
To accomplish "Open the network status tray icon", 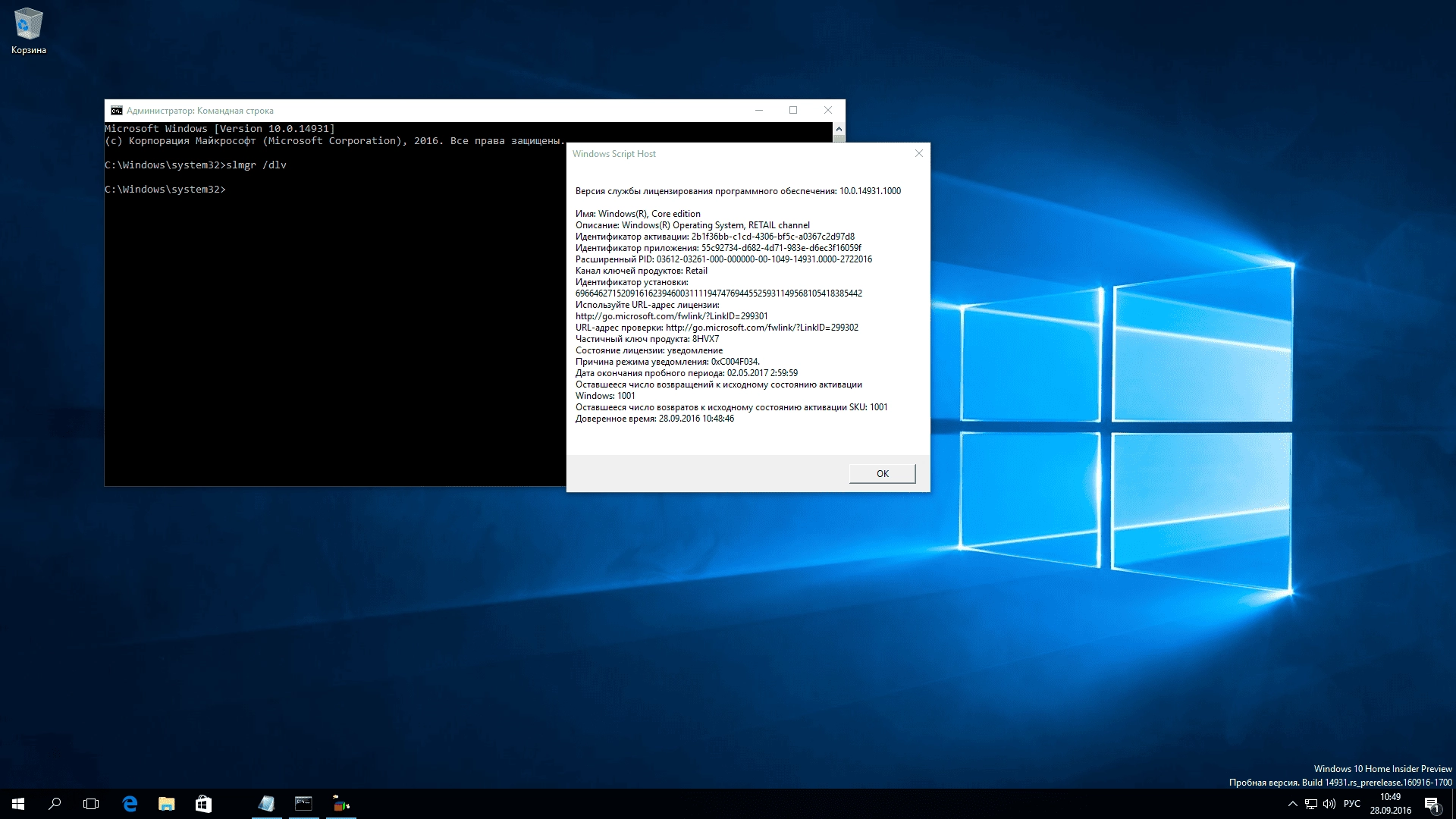I will coord(1311,804).
